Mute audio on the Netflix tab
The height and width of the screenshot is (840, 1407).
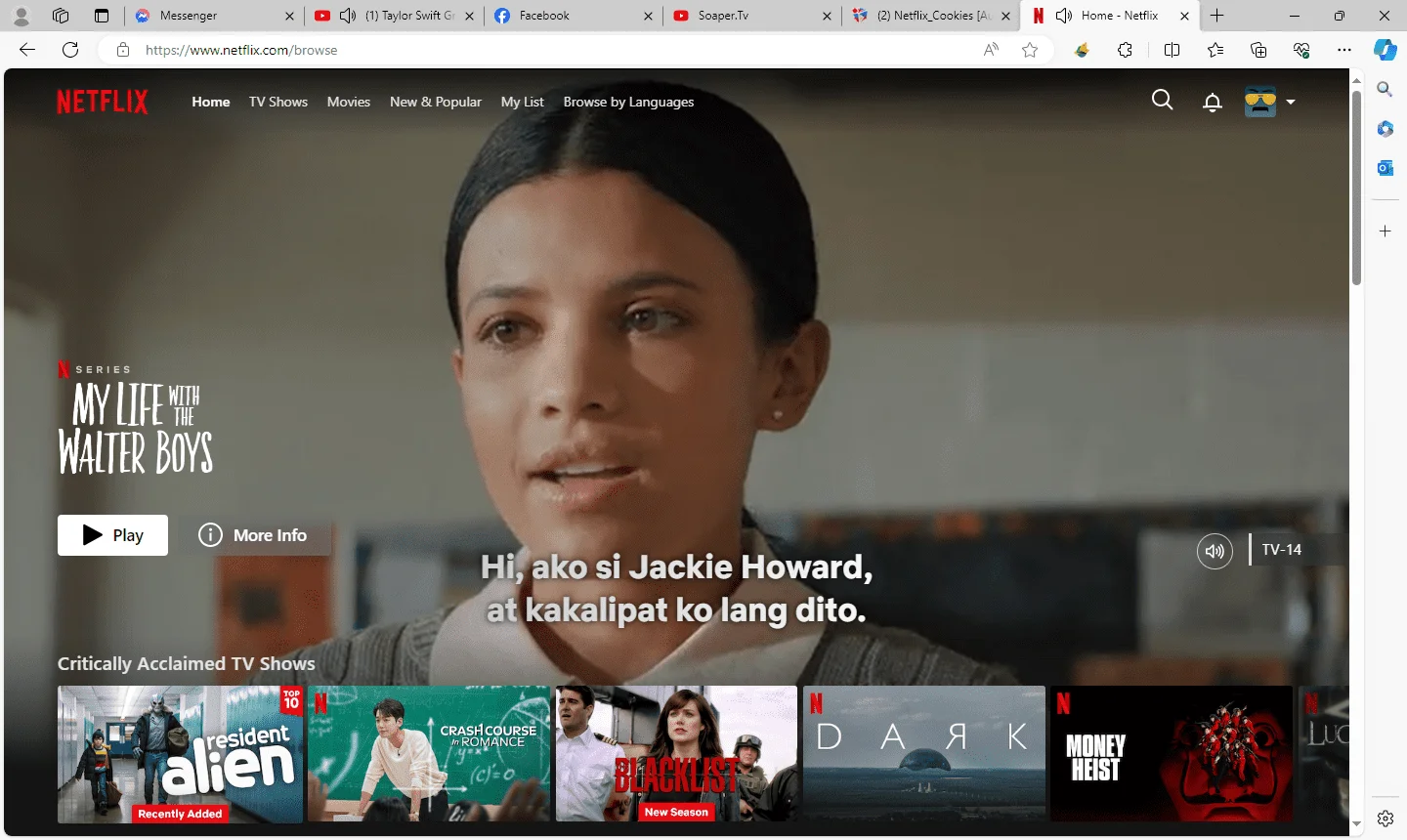tap(1064, 16)
